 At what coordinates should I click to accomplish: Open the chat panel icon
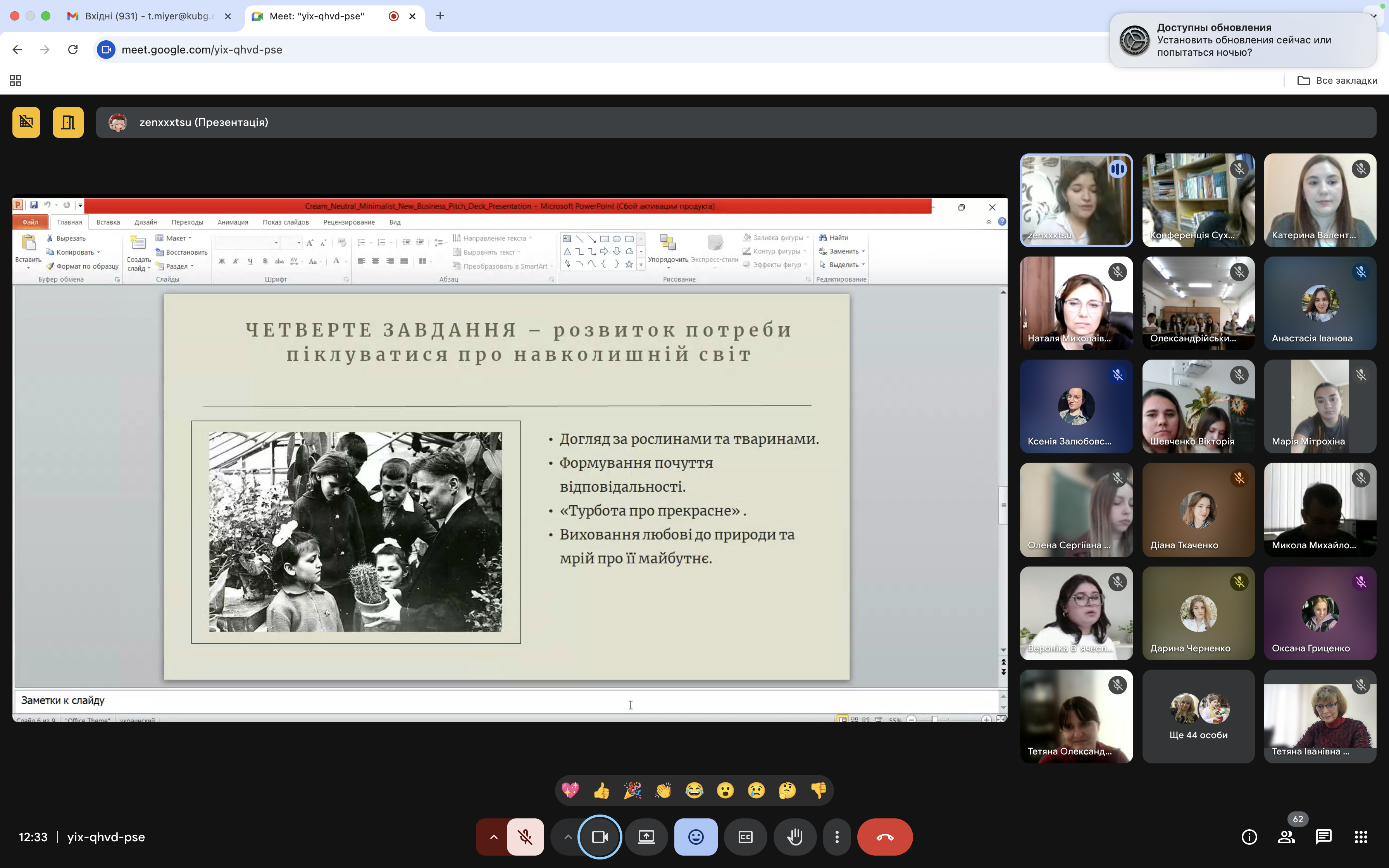[x=1324, y=837]
